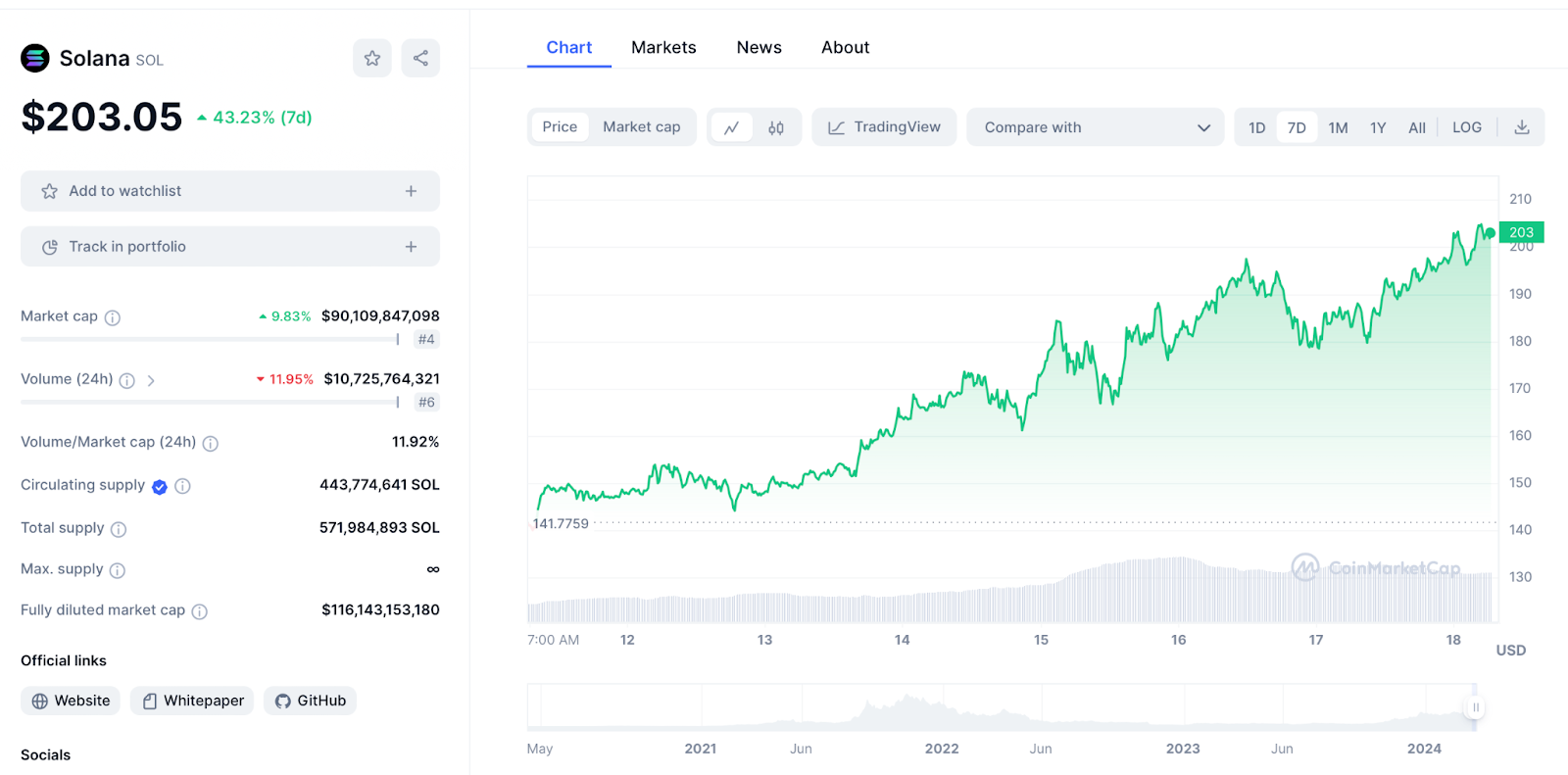1568x775 pixels.
Task: Click the Market cap rank #4 badge
Action: (426, 340)
